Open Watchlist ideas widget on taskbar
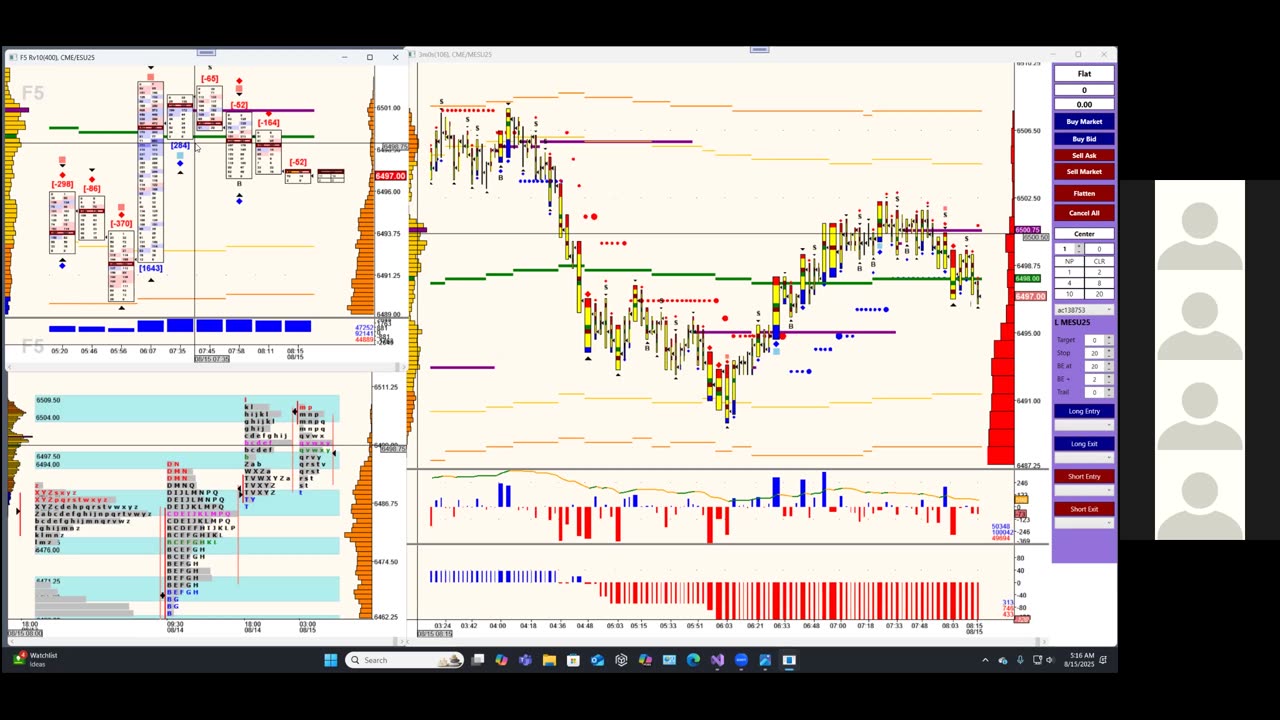Image resolution: width=1280 pixels, height=720 pixels. pyautogui.click(x=35, y=660)
